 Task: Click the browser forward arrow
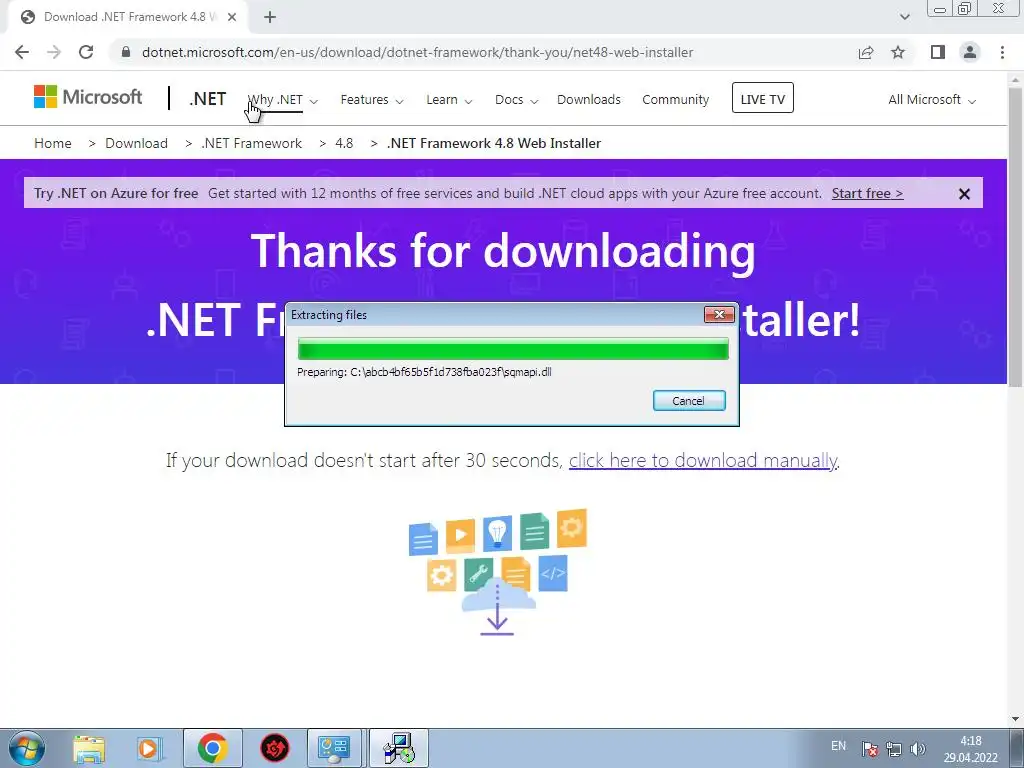54,52
